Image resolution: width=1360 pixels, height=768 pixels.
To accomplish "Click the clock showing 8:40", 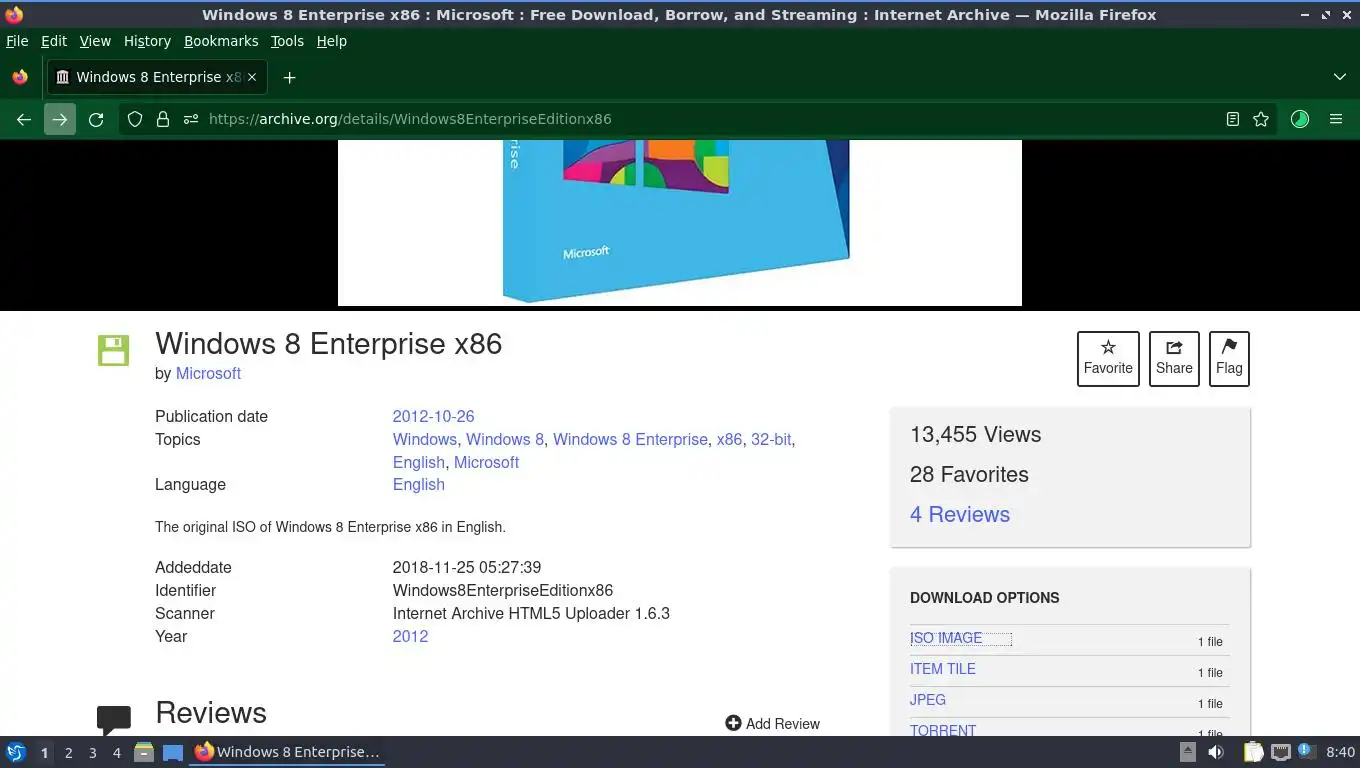I will click(1340, 752).
